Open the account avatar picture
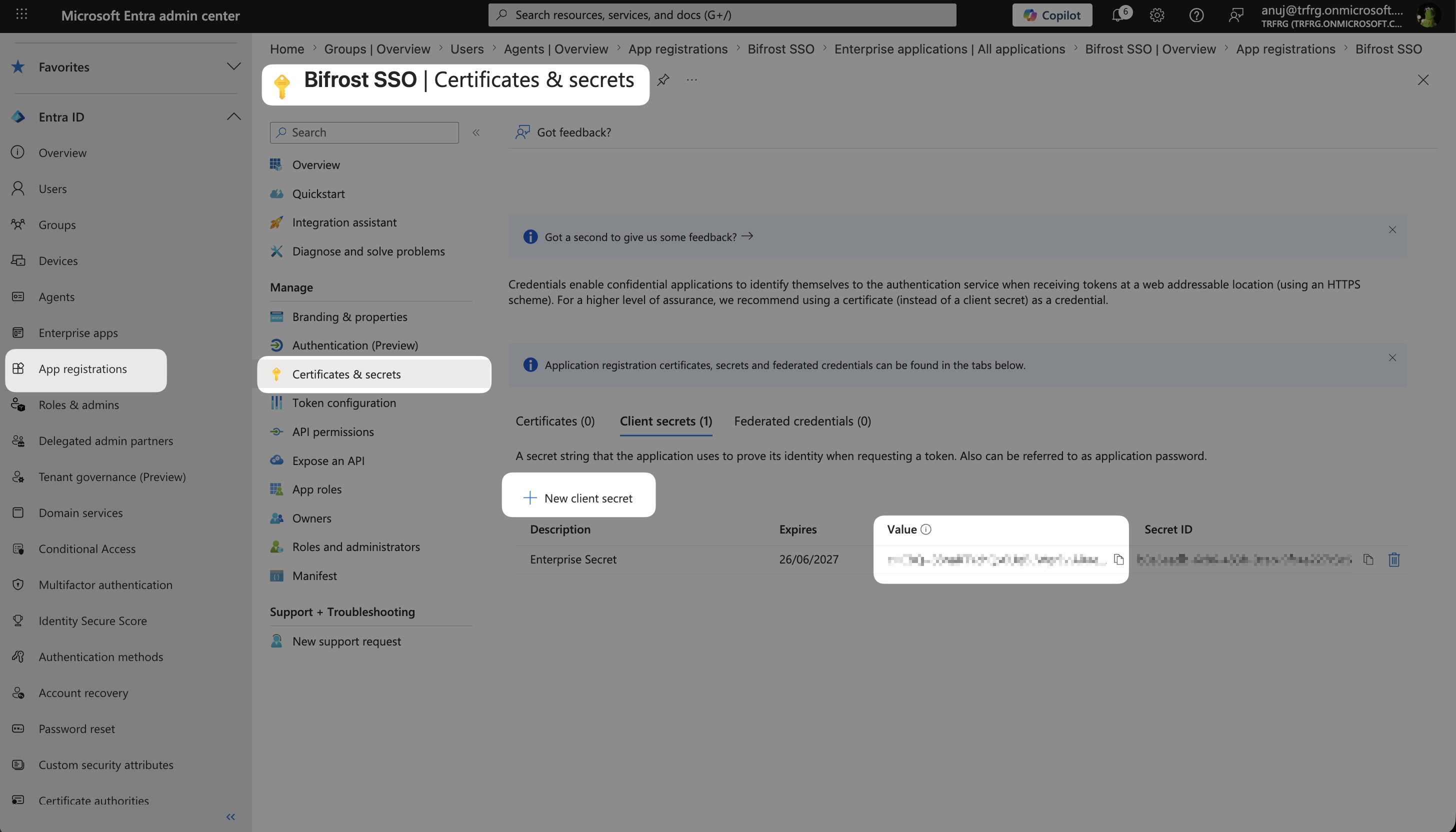The height and width of the screenshot is (832, 1456). [1428, 15]
